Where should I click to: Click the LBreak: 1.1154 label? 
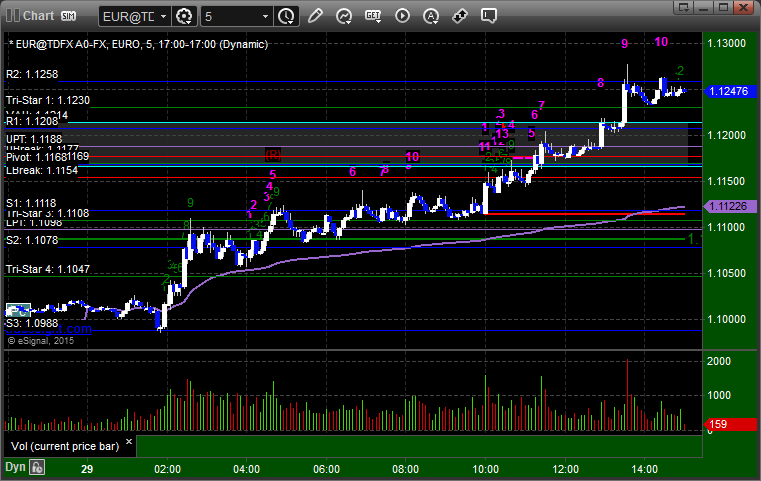42,170
